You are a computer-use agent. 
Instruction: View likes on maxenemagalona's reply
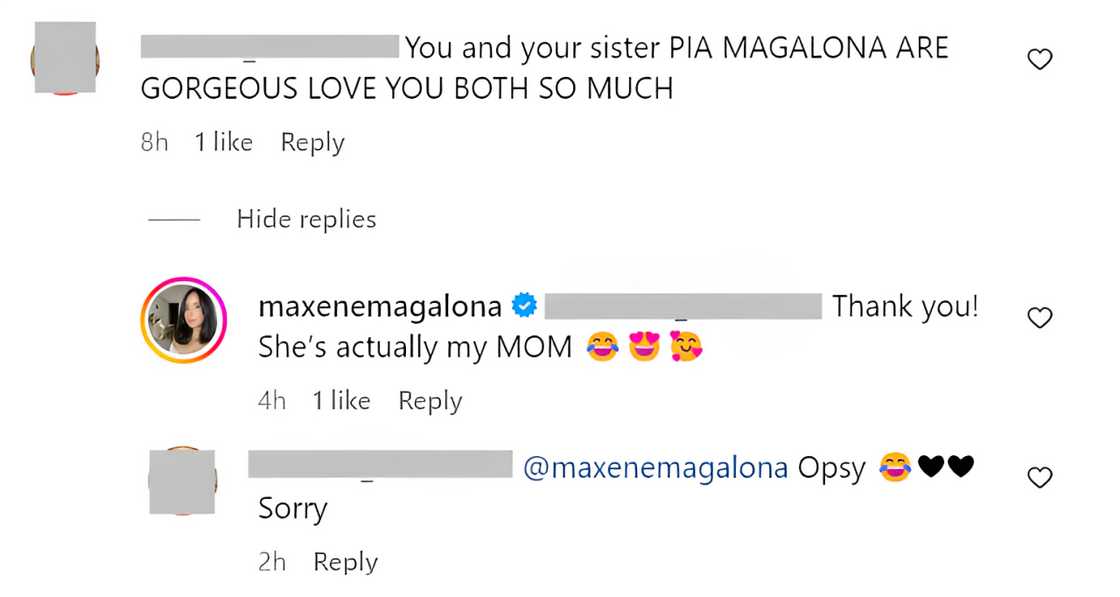coord(341,401)
